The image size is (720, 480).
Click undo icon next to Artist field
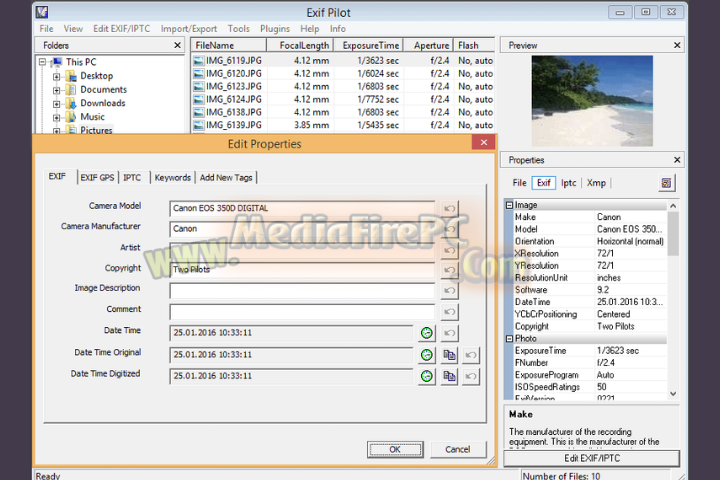(x=450, y=250)
